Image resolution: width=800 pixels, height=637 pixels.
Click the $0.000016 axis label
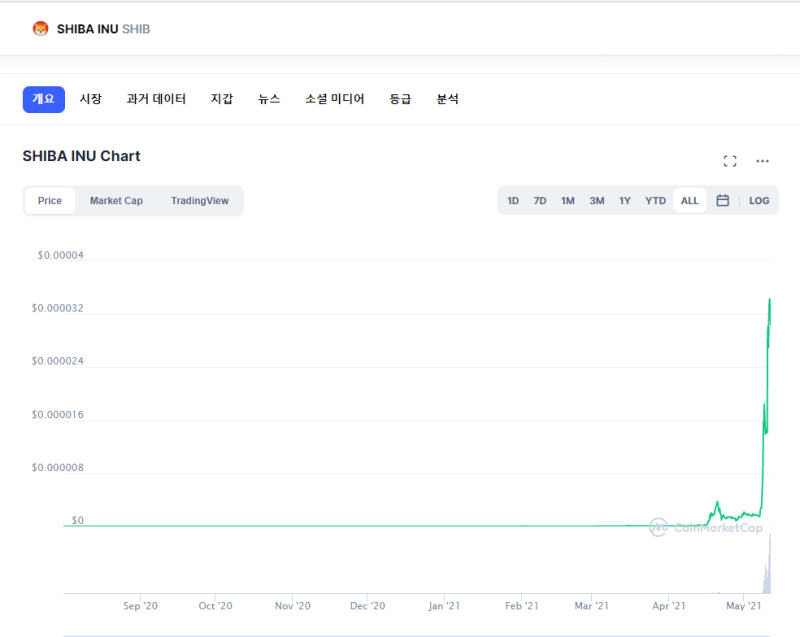[x=57, y=415]
